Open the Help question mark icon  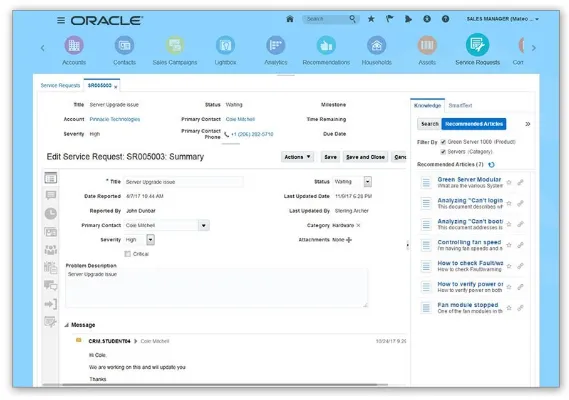coord(445,19)
